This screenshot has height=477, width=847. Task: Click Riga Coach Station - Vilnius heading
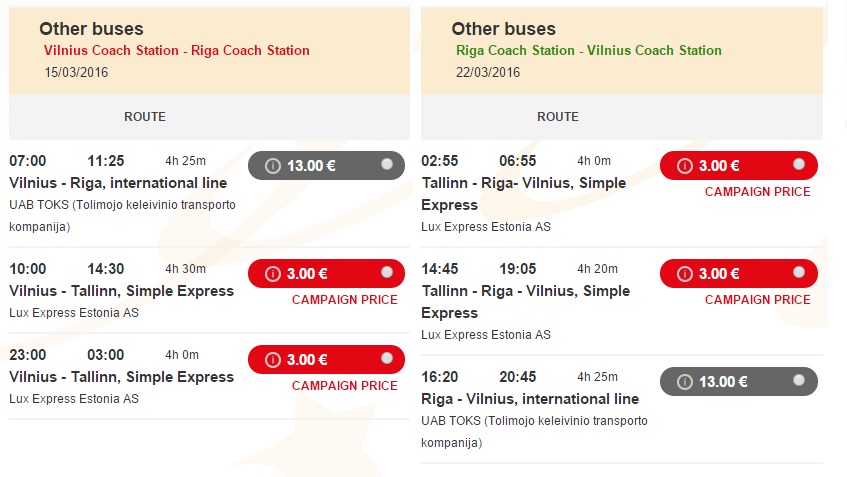pyautogui.click(x=589, y=50)
